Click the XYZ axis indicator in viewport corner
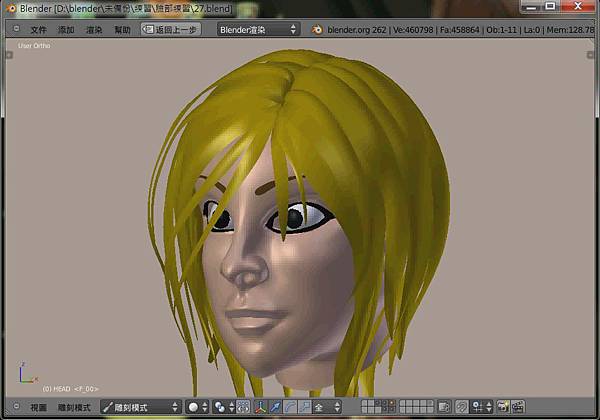The height and width of the screenshot is (420, 600). [x=28, y=373]
